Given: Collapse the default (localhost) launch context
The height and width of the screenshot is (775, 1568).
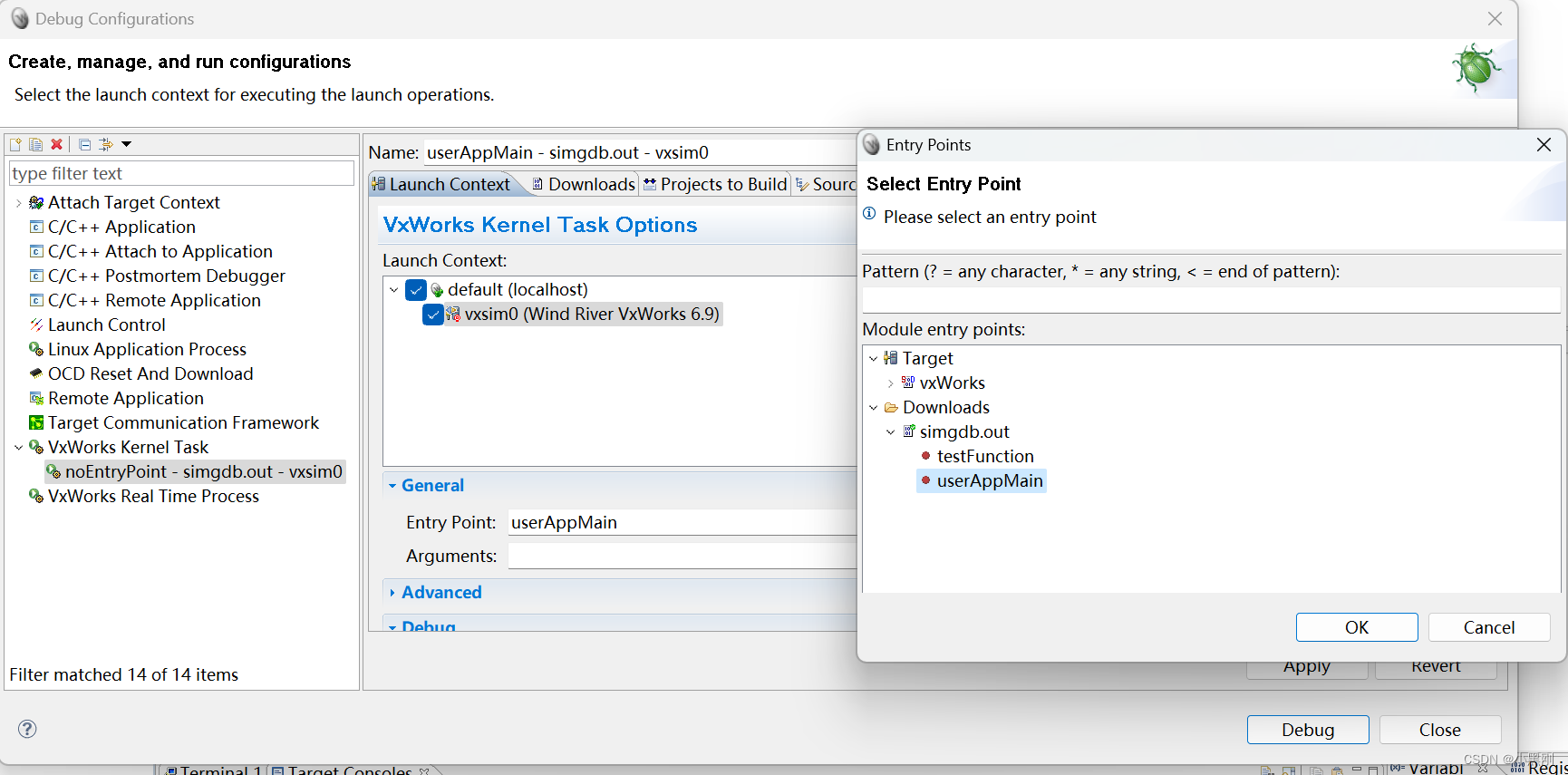Looking at the screenshot, I should click(x=394, y=290).
